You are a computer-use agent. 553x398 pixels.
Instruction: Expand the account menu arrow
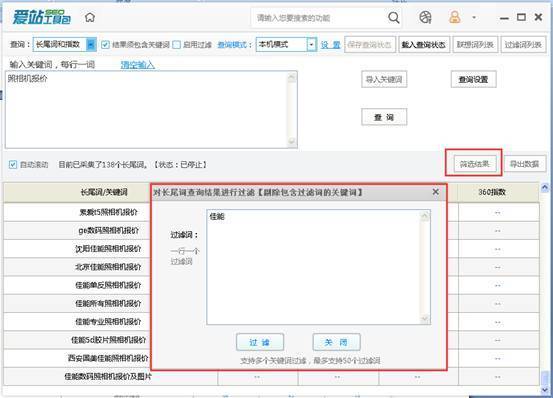click(x=474, y=17)
